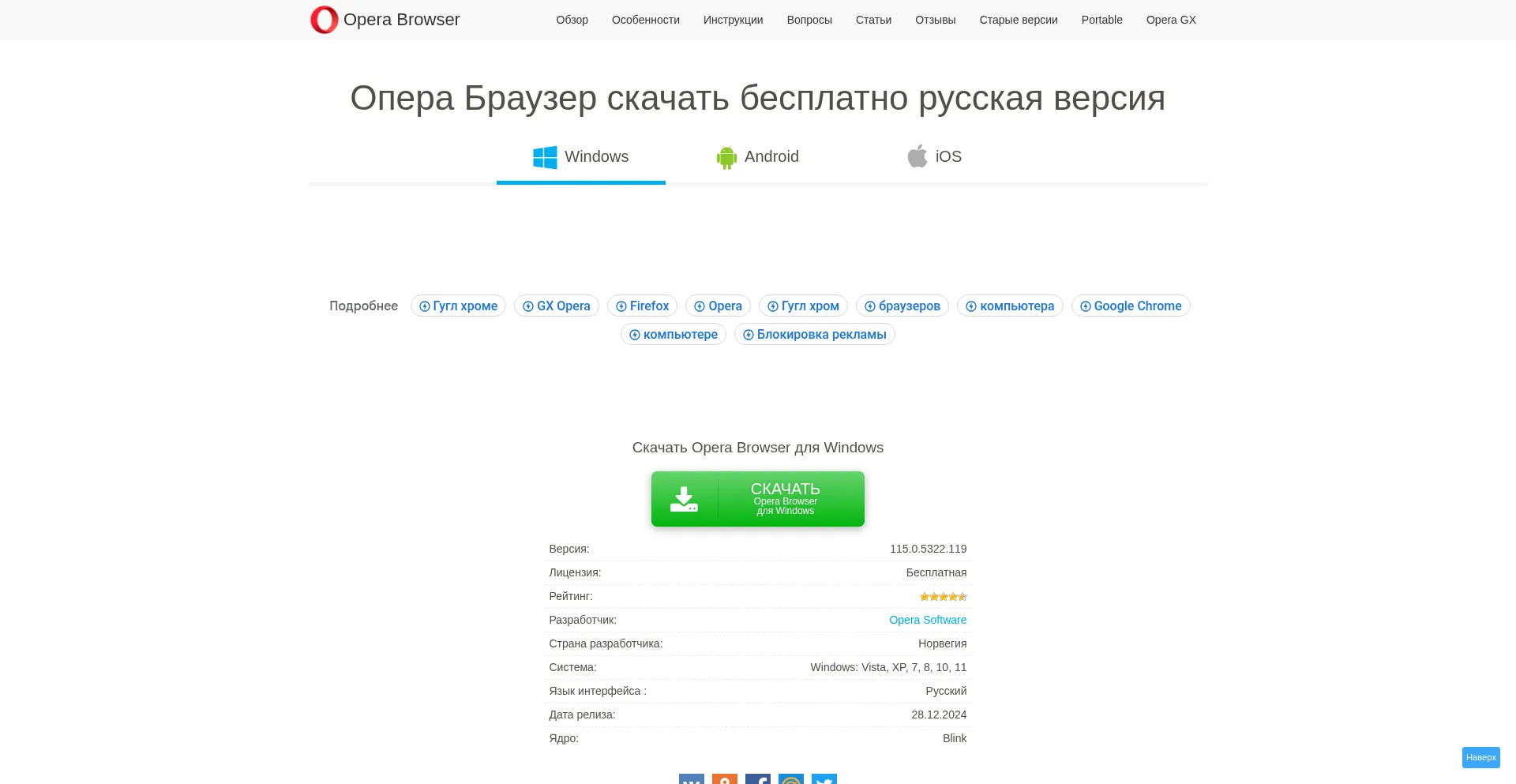
Task: Share via Mail.ru icon
Action: coord(791,781)
